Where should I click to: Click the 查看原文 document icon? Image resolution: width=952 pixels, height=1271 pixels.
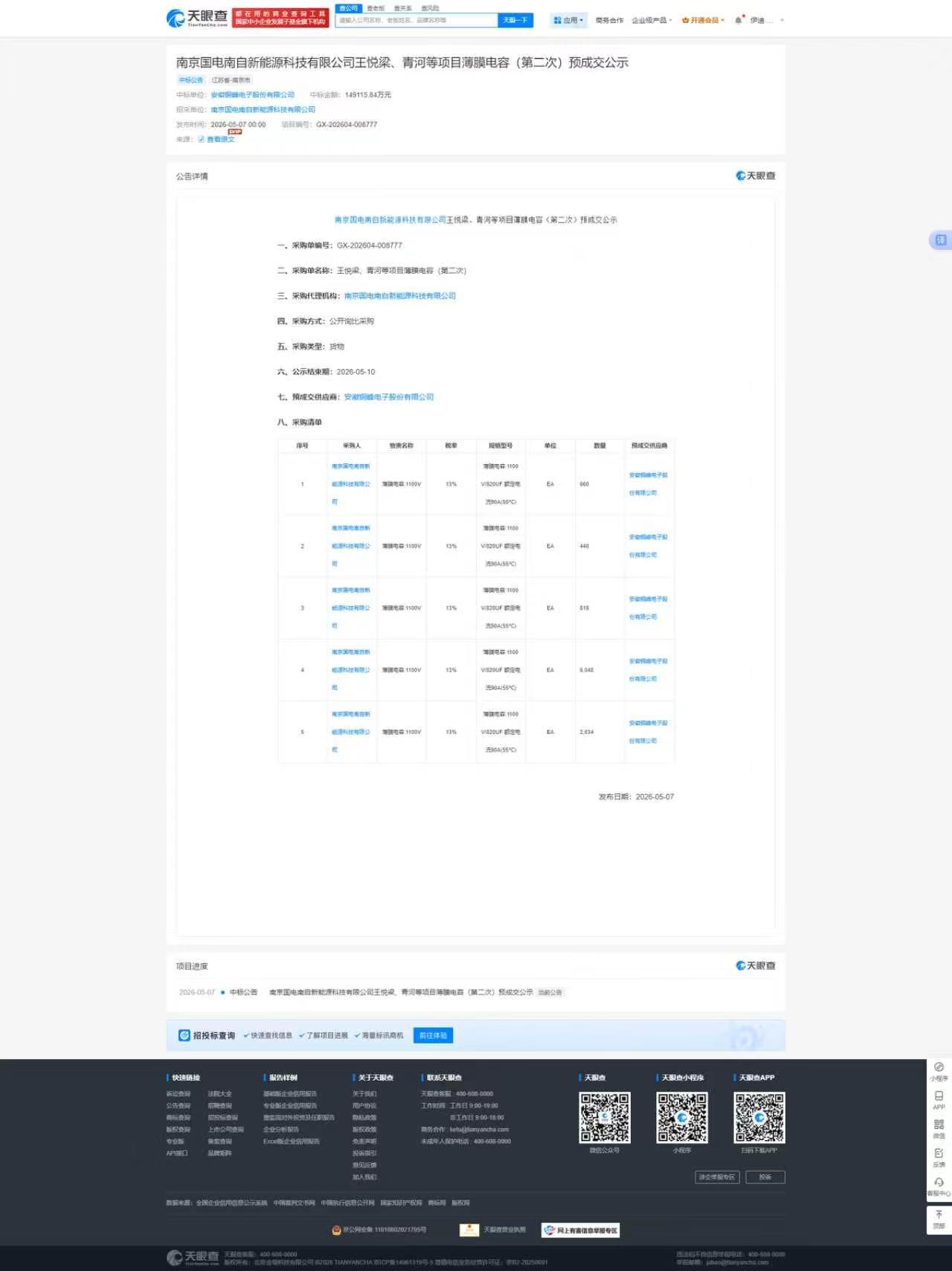click(x=201, y=139)
